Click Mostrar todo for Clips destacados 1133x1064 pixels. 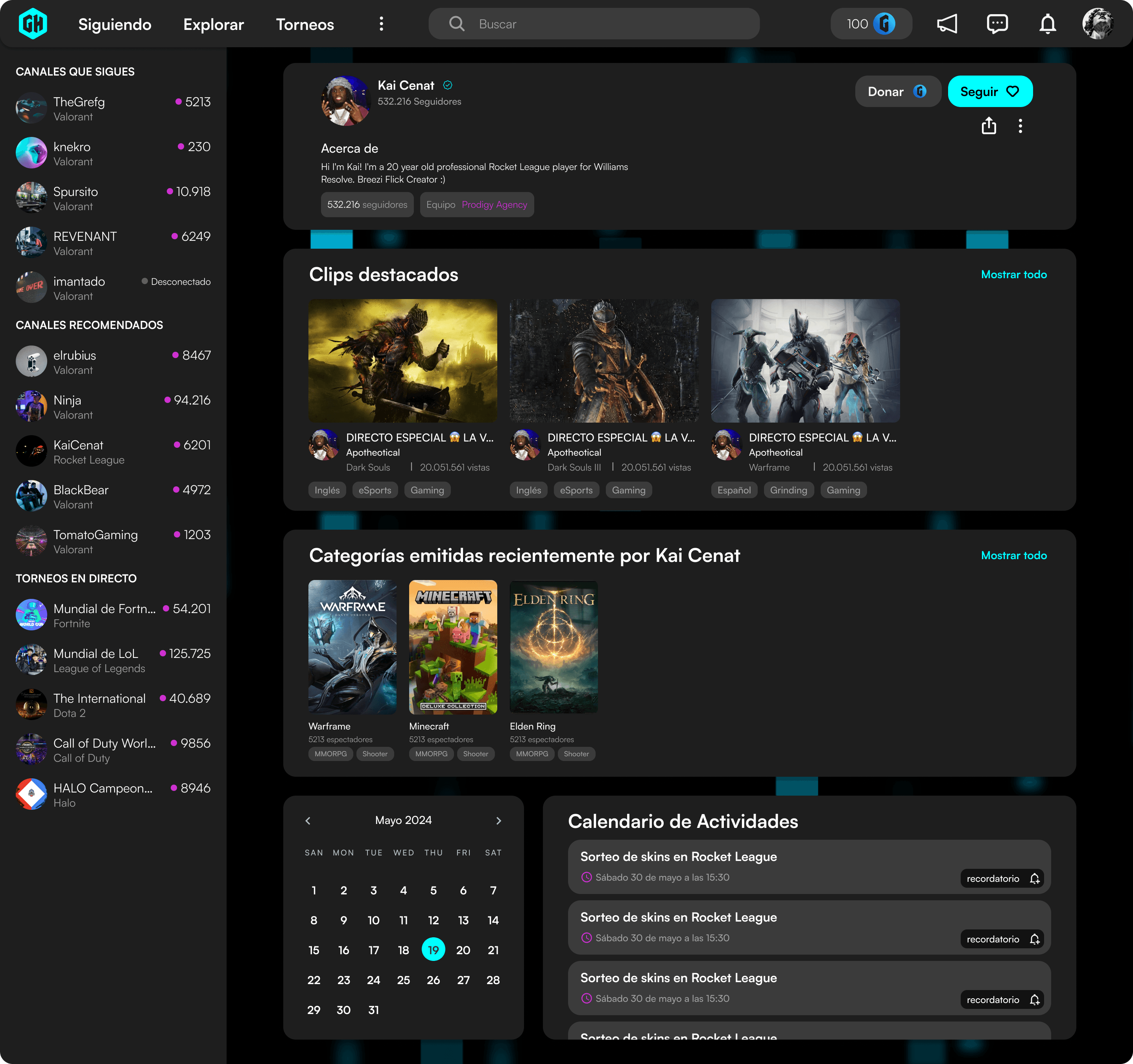point(1014,275)
